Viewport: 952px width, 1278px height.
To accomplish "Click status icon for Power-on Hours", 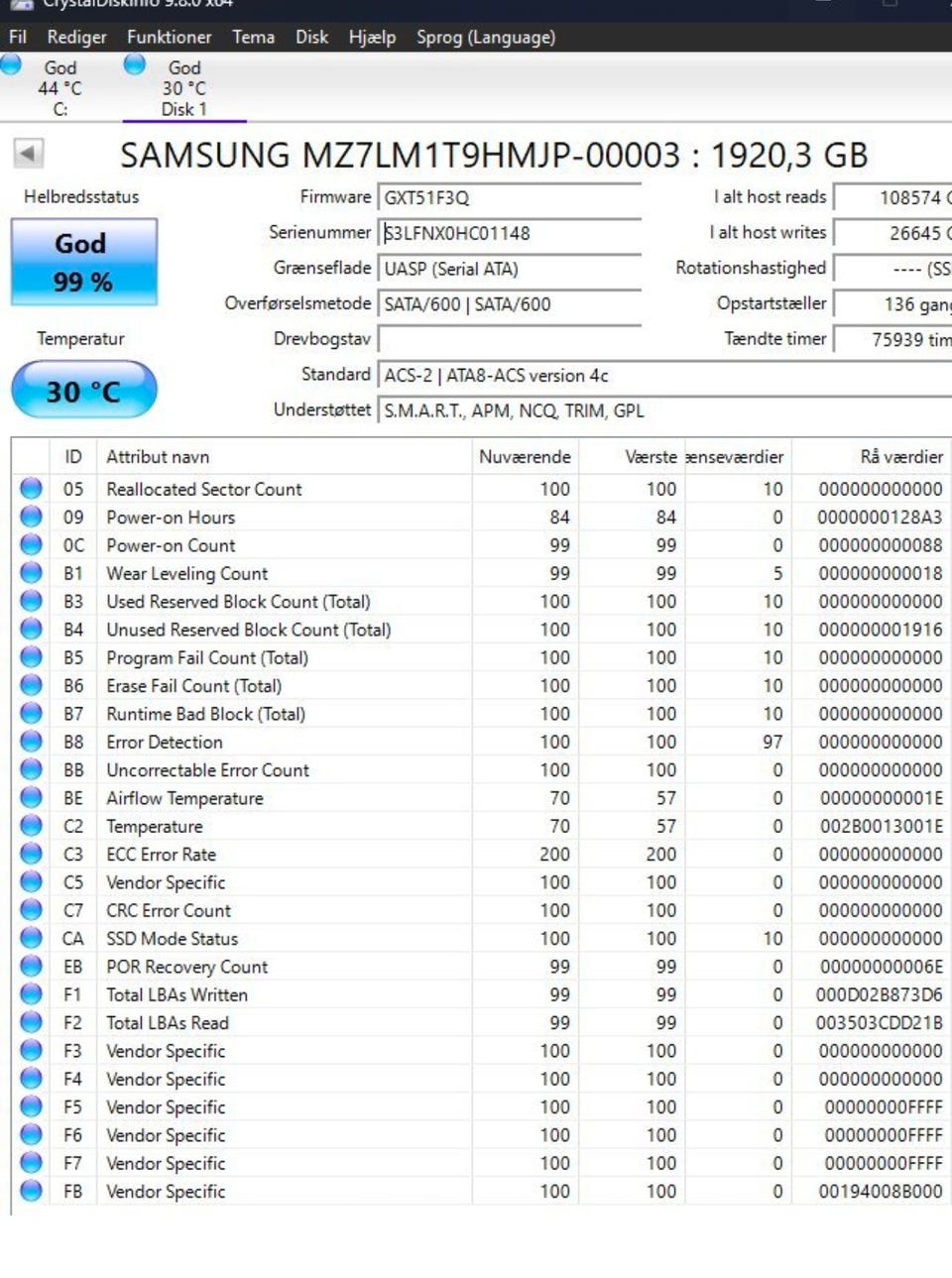I will (x=32, y=517).
